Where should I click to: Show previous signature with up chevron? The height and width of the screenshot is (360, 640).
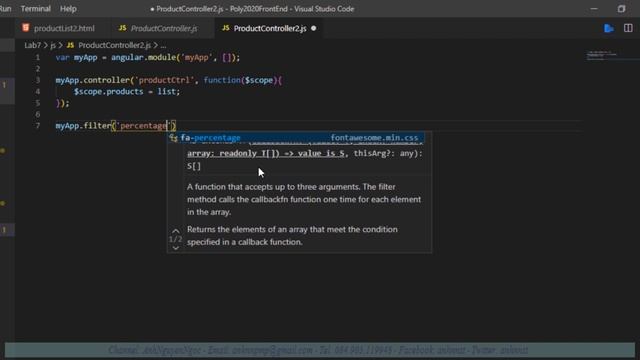[x=176, y=231]
